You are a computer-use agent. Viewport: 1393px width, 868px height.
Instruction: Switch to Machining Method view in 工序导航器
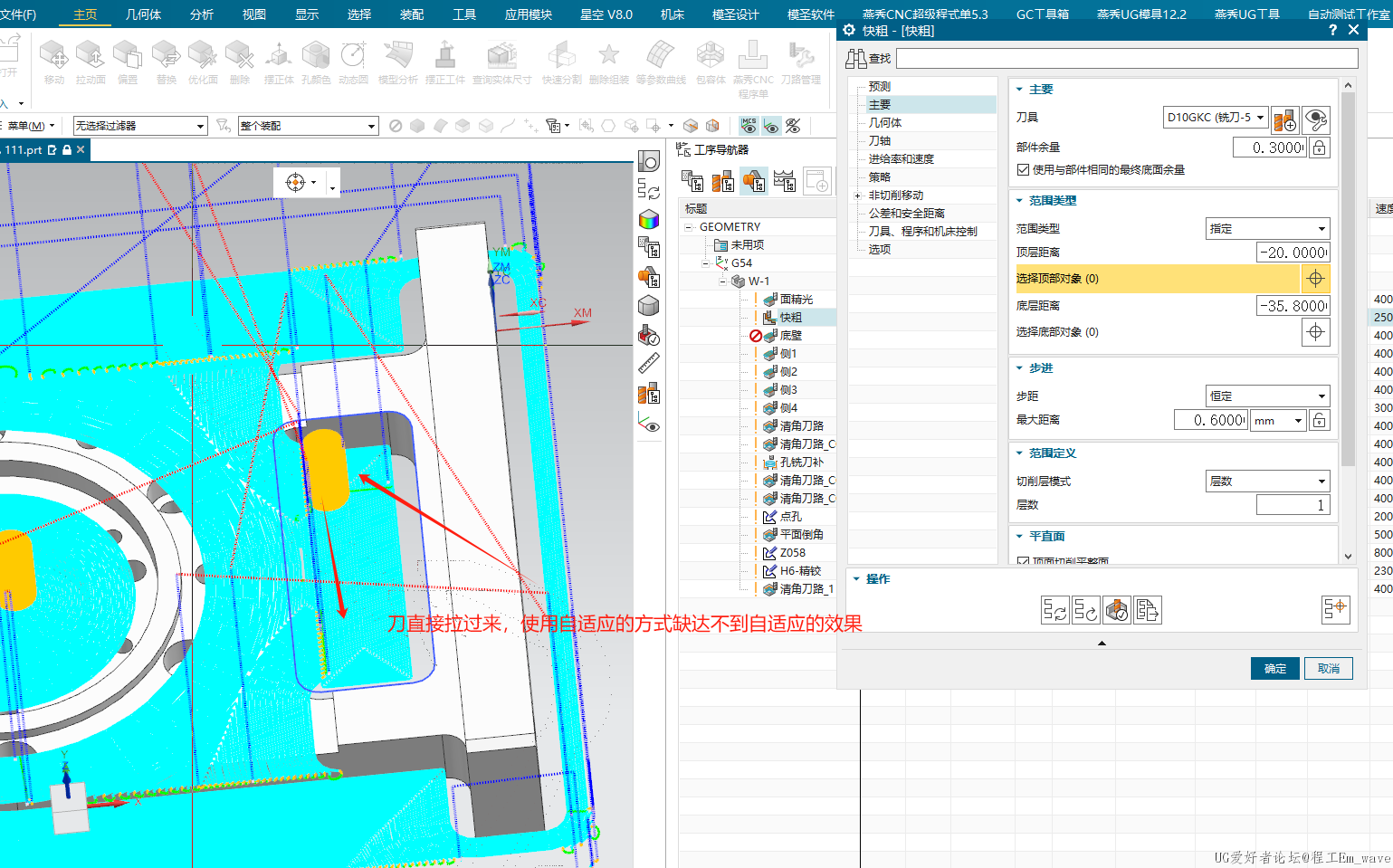pyautogui.click(x=785, y=181)
